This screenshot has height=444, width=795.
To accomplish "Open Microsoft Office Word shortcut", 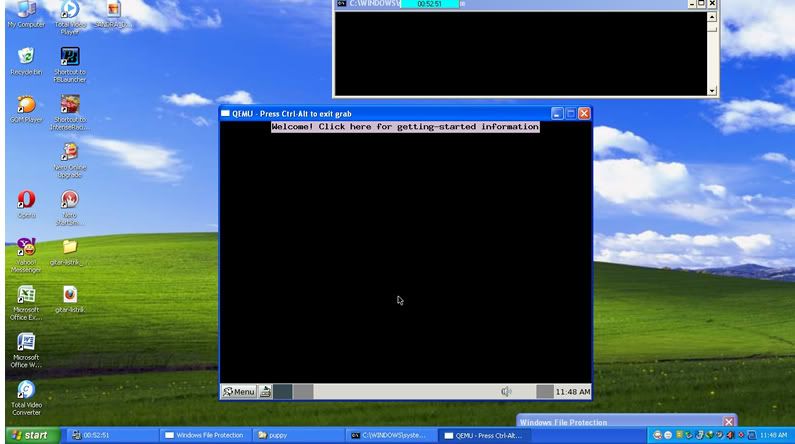I will pos(26,350).
